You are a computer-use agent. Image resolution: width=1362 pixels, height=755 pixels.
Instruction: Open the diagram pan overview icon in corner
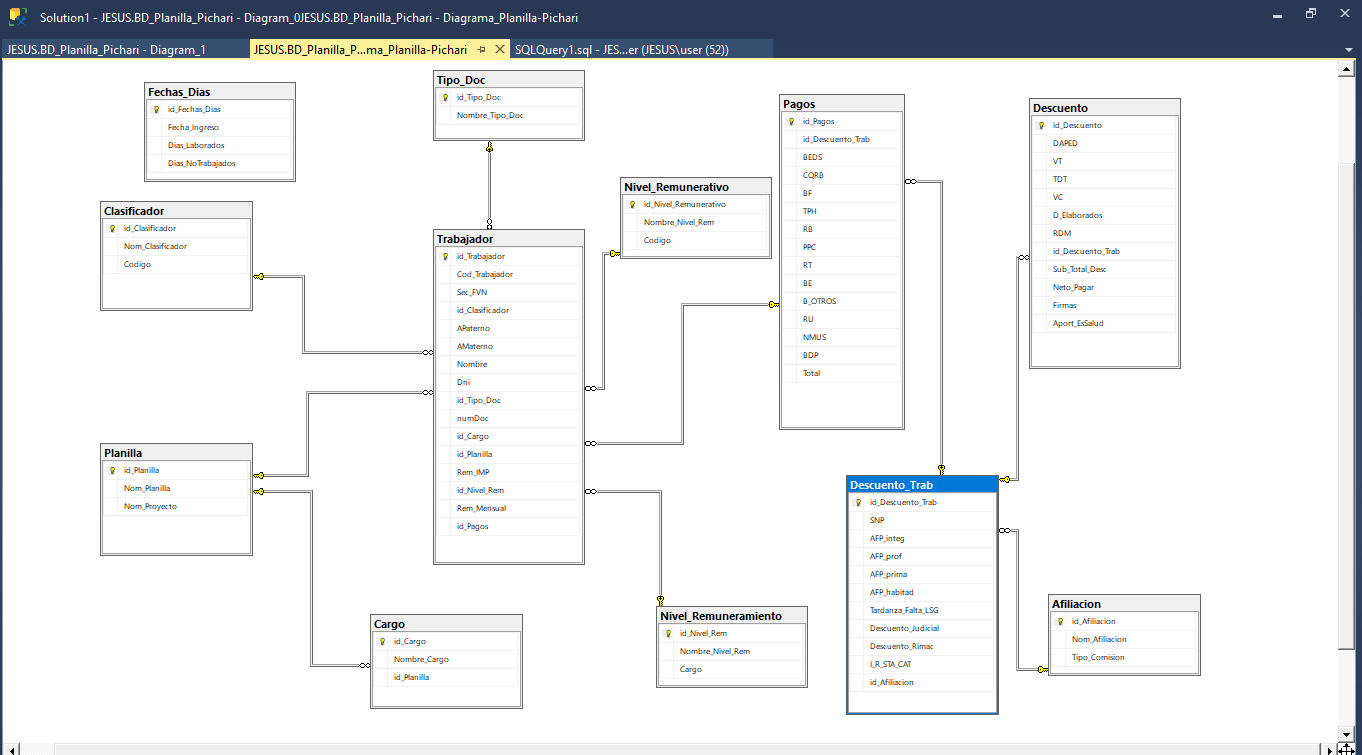click(1345, 748)
